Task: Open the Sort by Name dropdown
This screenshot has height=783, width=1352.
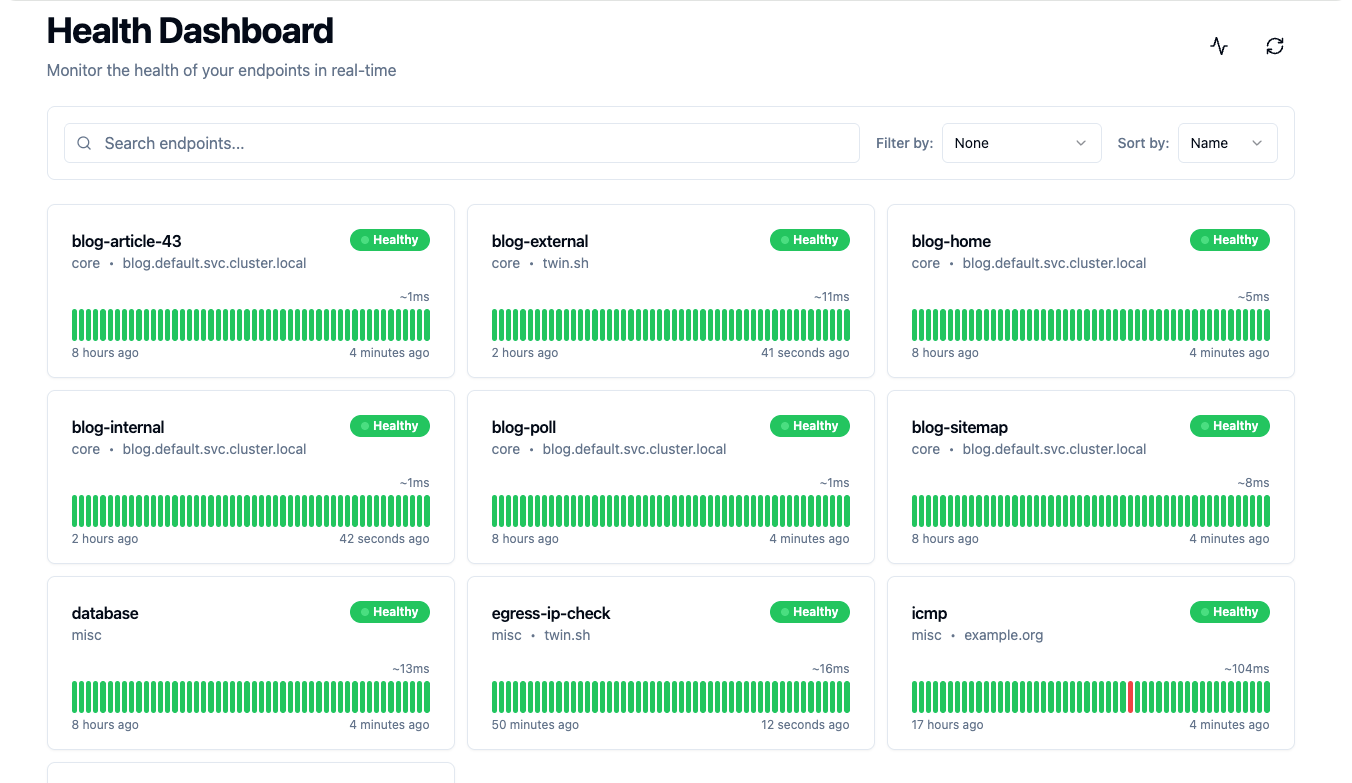Action: pyautogui.click(x=1227, y=143)
